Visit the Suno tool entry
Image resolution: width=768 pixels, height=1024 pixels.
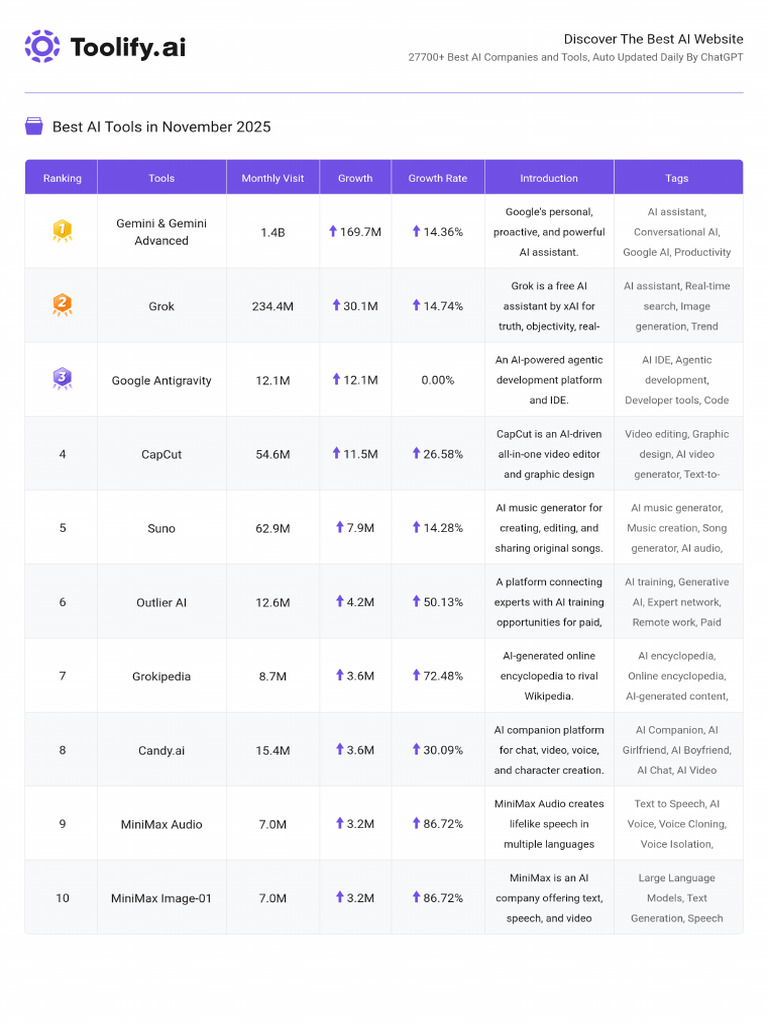[161, 528]
